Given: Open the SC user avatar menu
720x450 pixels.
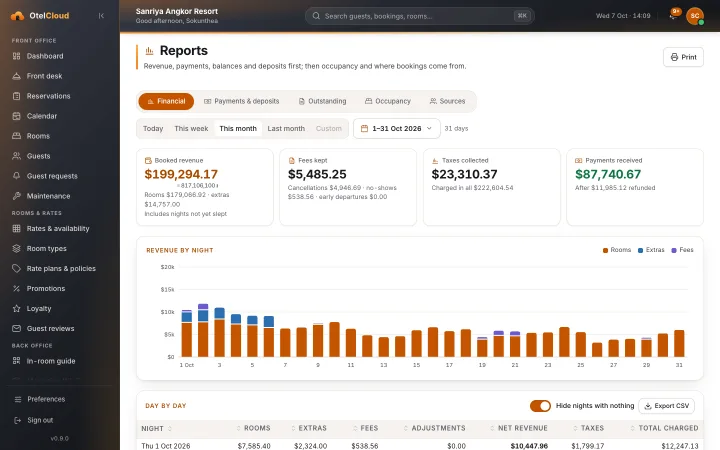Looking at the screenshot, I should click(x=695, y=16).
